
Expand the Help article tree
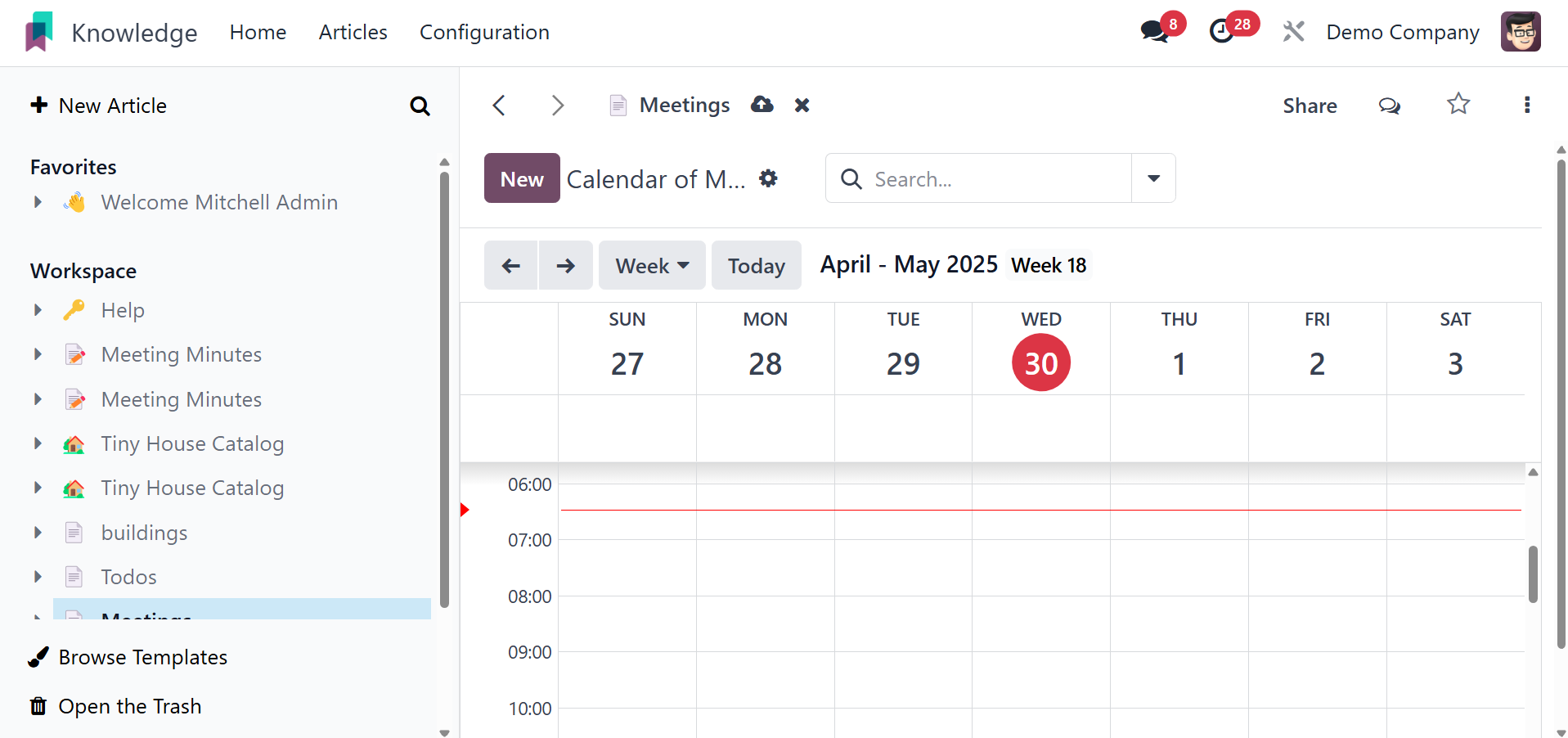point(38,310)
